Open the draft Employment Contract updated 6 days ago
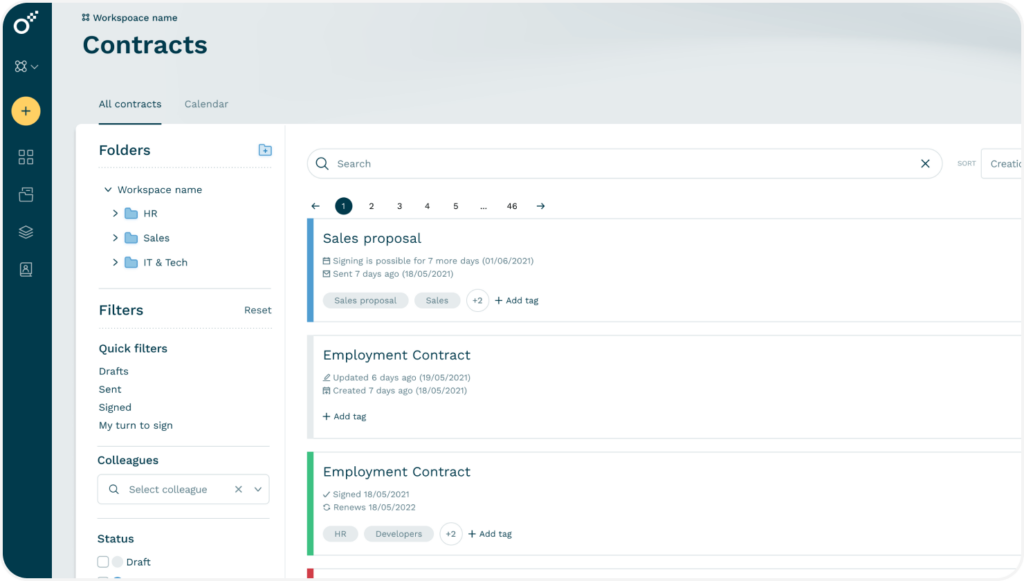 396,355
